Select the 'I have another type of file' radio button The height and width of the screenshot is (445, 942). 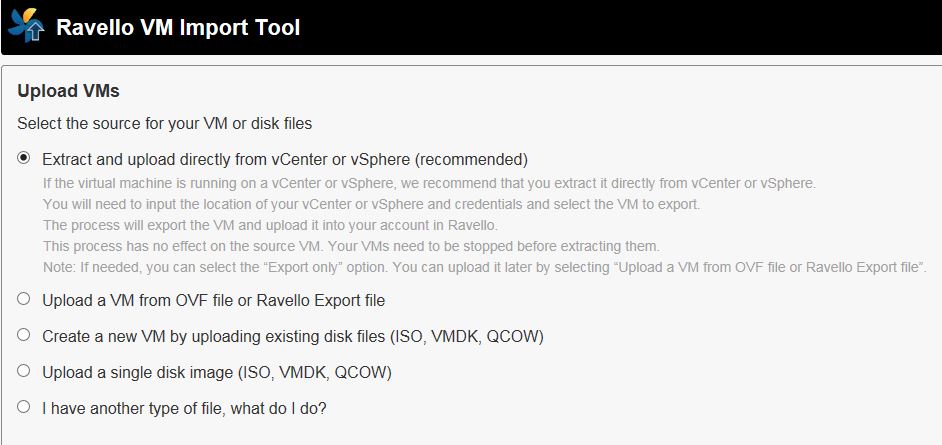23,407
